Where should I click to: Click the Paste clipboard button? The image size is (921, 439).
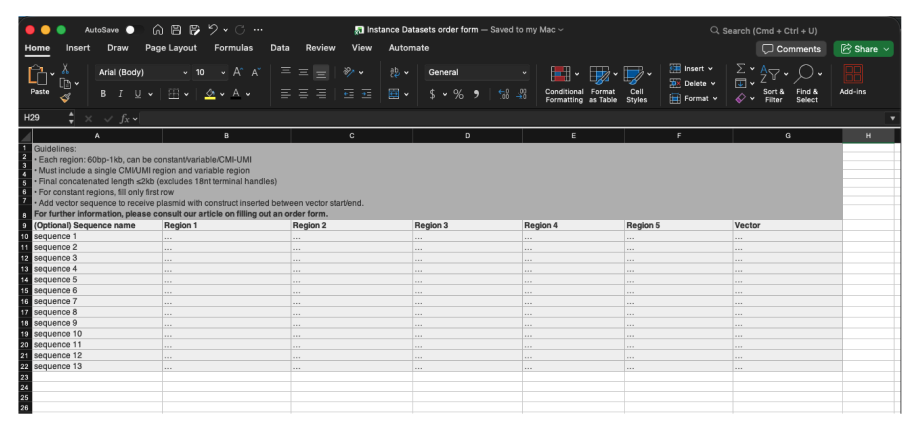click(39, 80)
